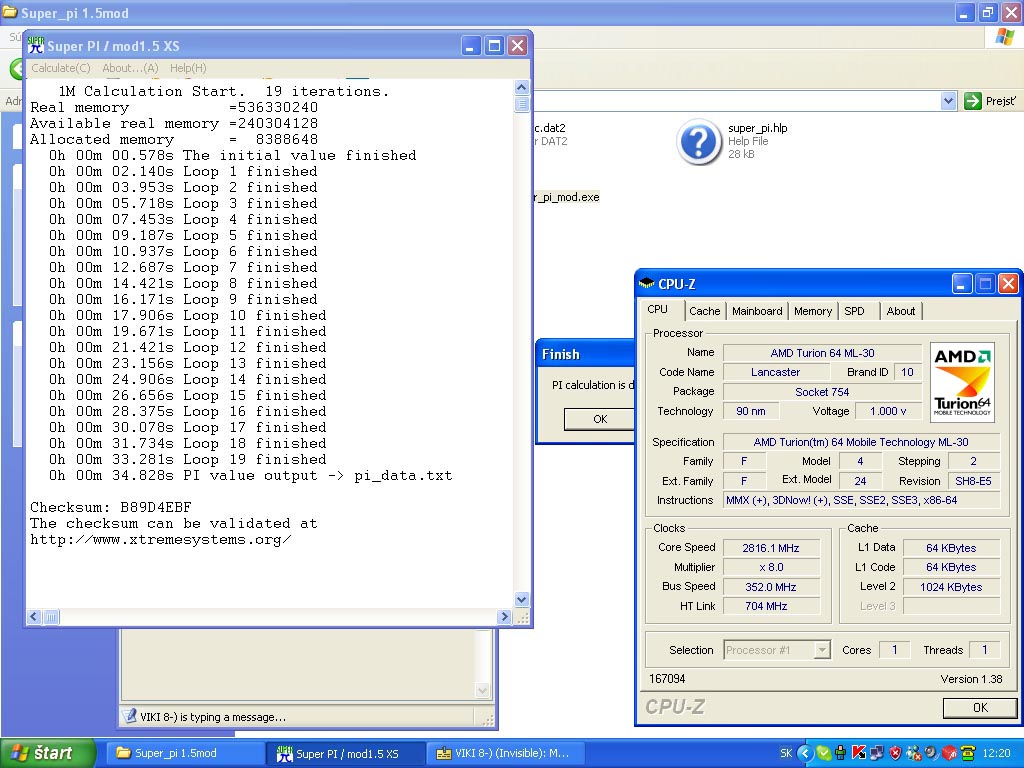Open the Windows start menu
Viewport: 1024px width, 768px height.
point(47,753)
